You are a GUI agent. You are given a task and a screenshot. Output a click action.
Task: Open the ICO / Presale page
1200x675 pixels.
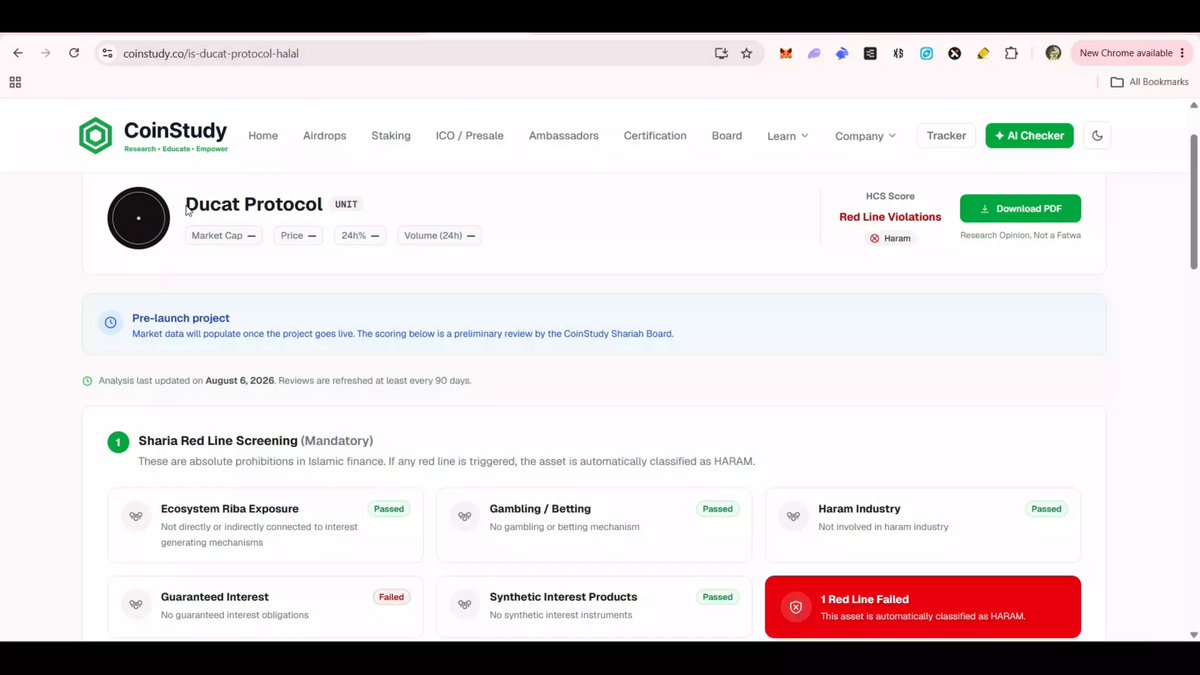[470, 136]
